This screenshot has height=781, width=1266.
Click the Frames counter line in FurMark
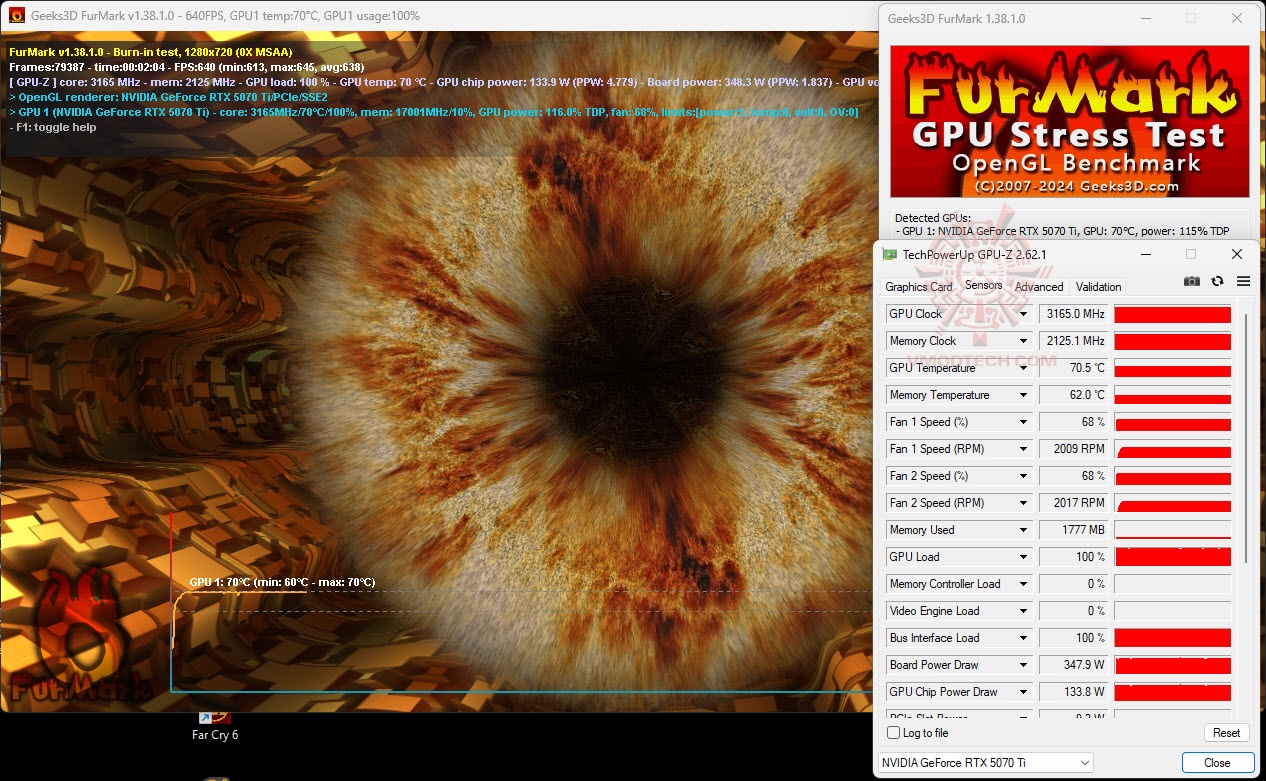(x=185, y=67)
